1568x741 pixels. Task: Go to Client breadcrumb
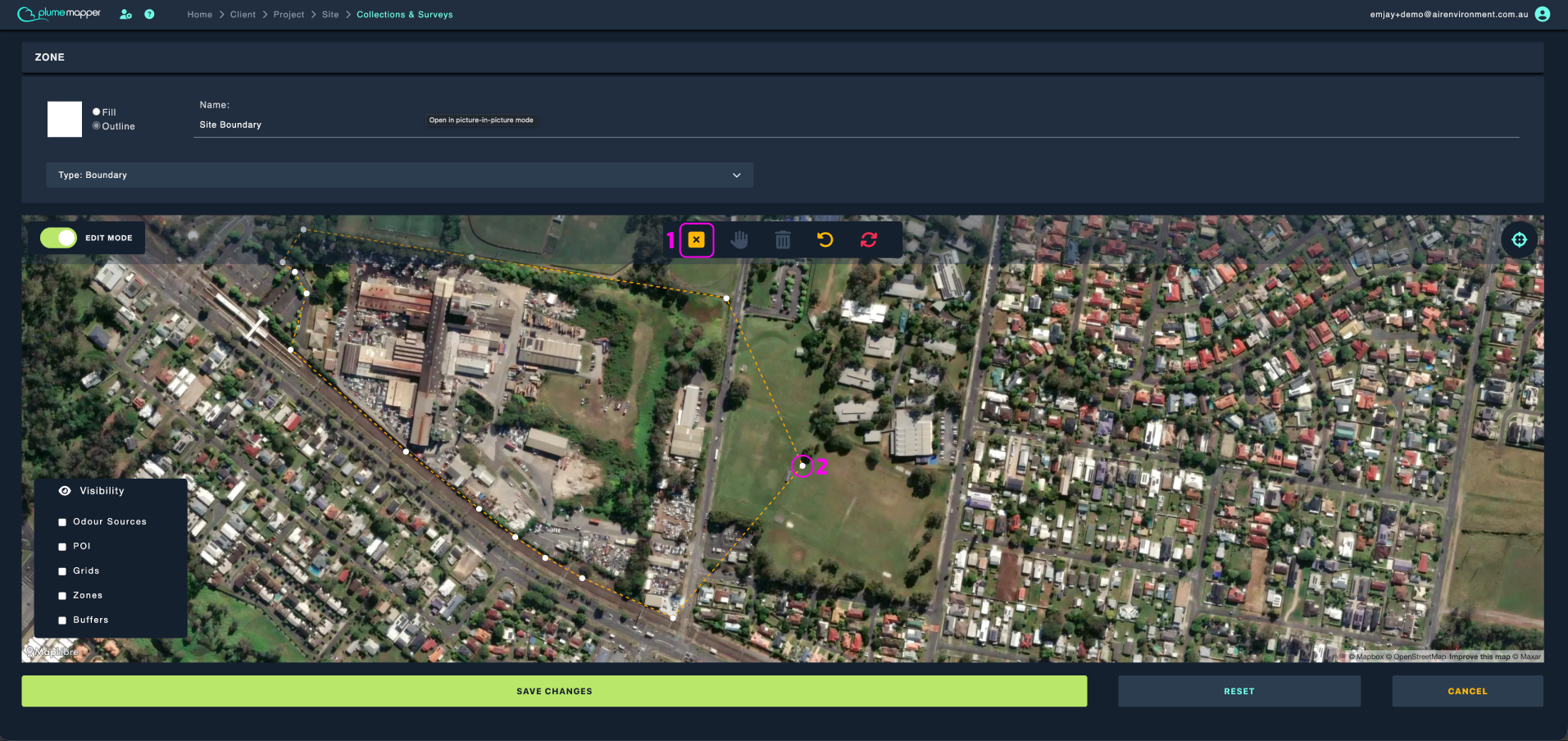(243, 15)
